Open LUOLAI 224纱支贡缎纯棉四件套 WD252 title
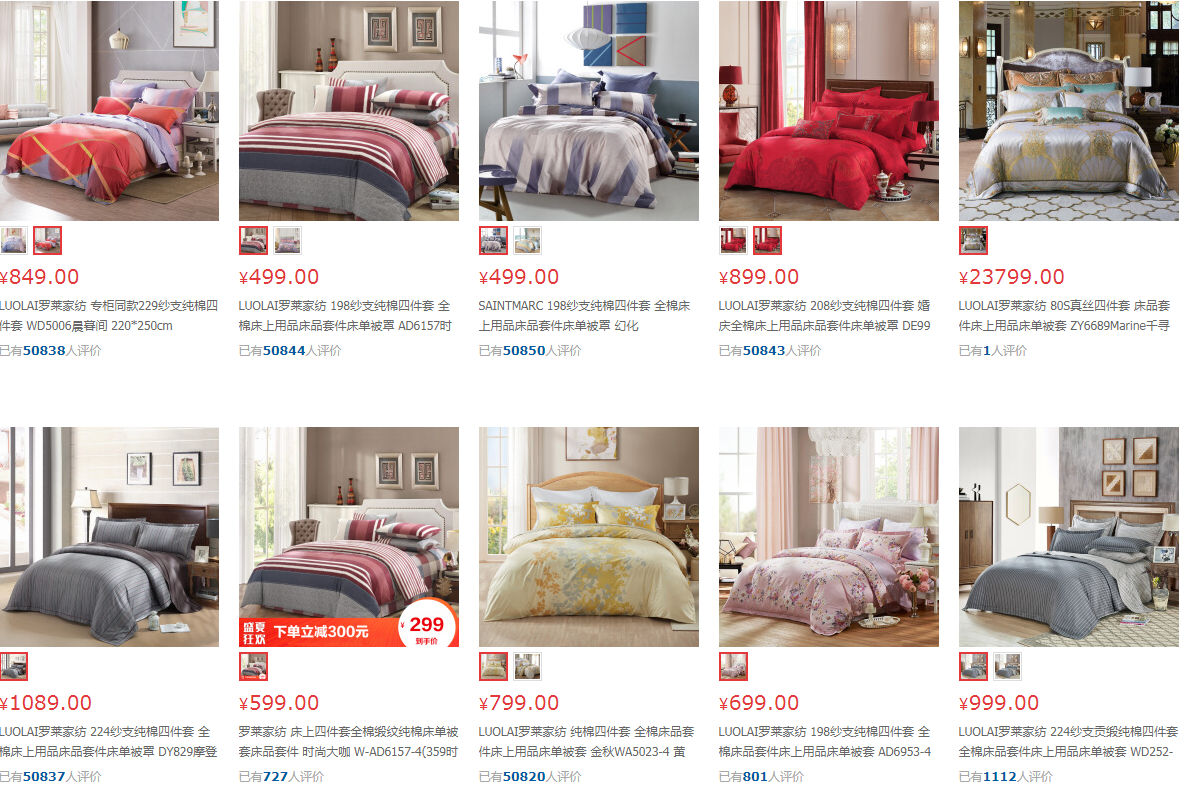The height and width of the screenshot is (795, 1187). point(1068,741)
